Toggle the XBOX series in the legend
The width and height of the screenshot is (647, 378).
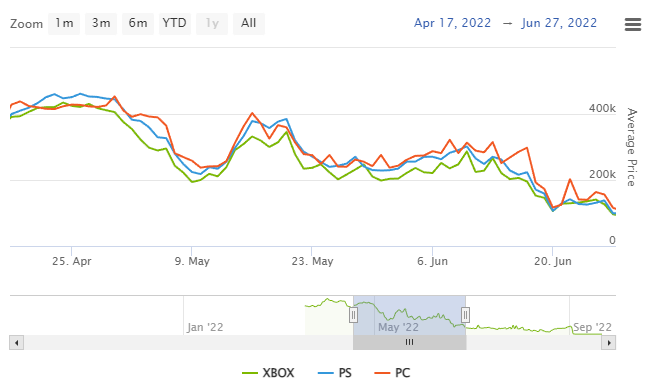tap(269, 373)
